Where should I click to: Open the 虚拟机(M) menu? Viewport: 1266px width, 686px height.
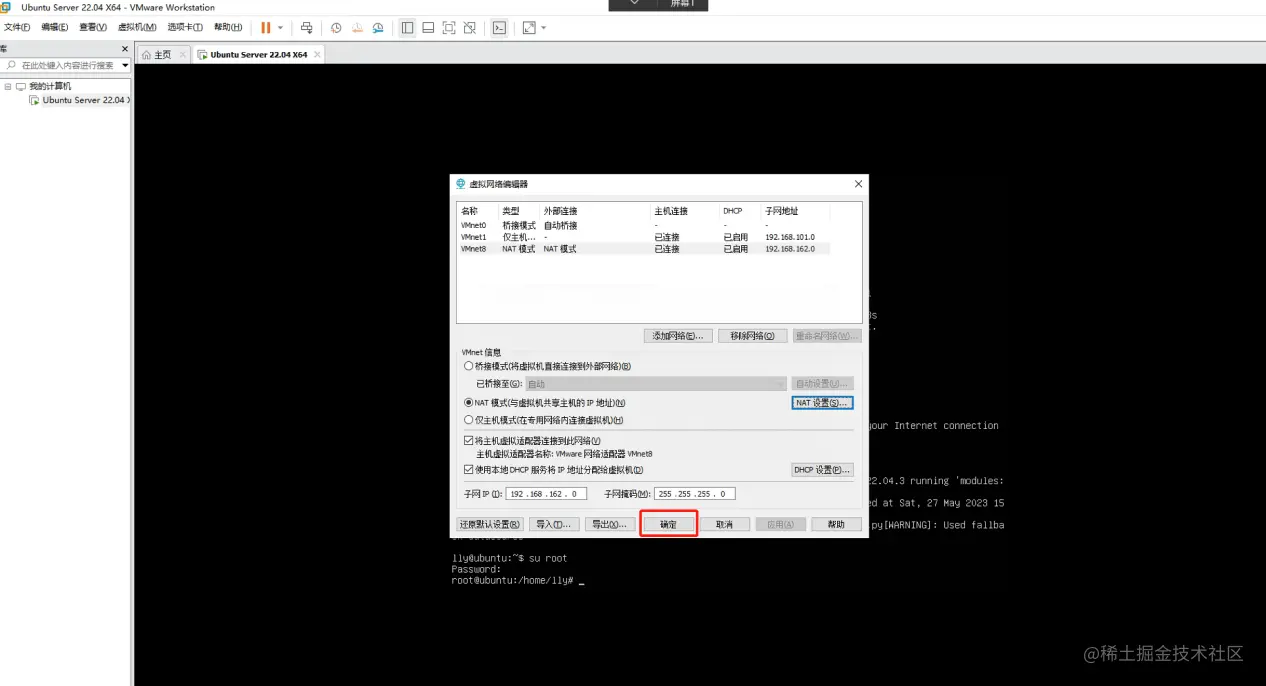click(137, 27)
